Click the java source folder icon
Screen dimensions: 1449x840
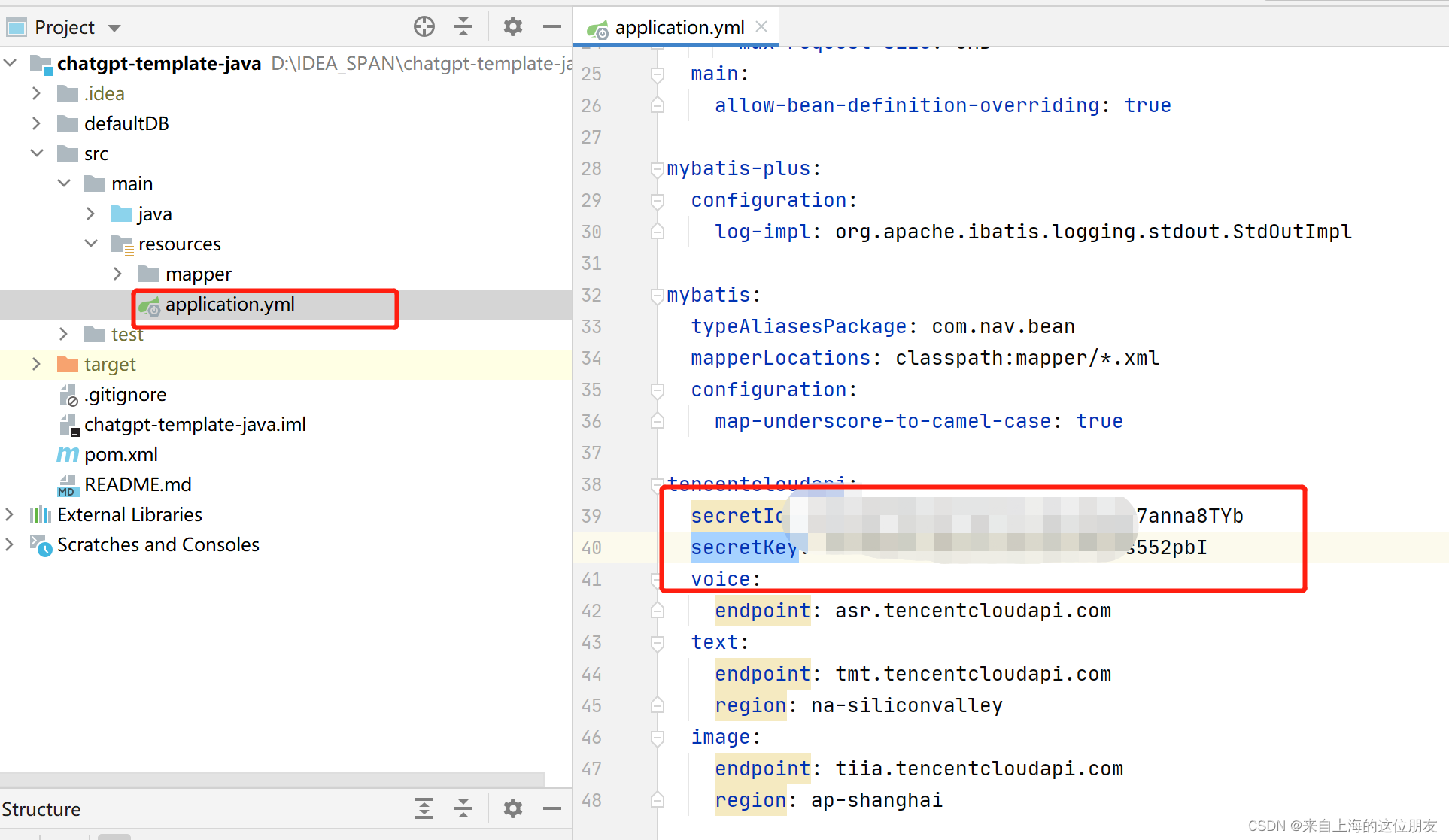coord(121,214)
